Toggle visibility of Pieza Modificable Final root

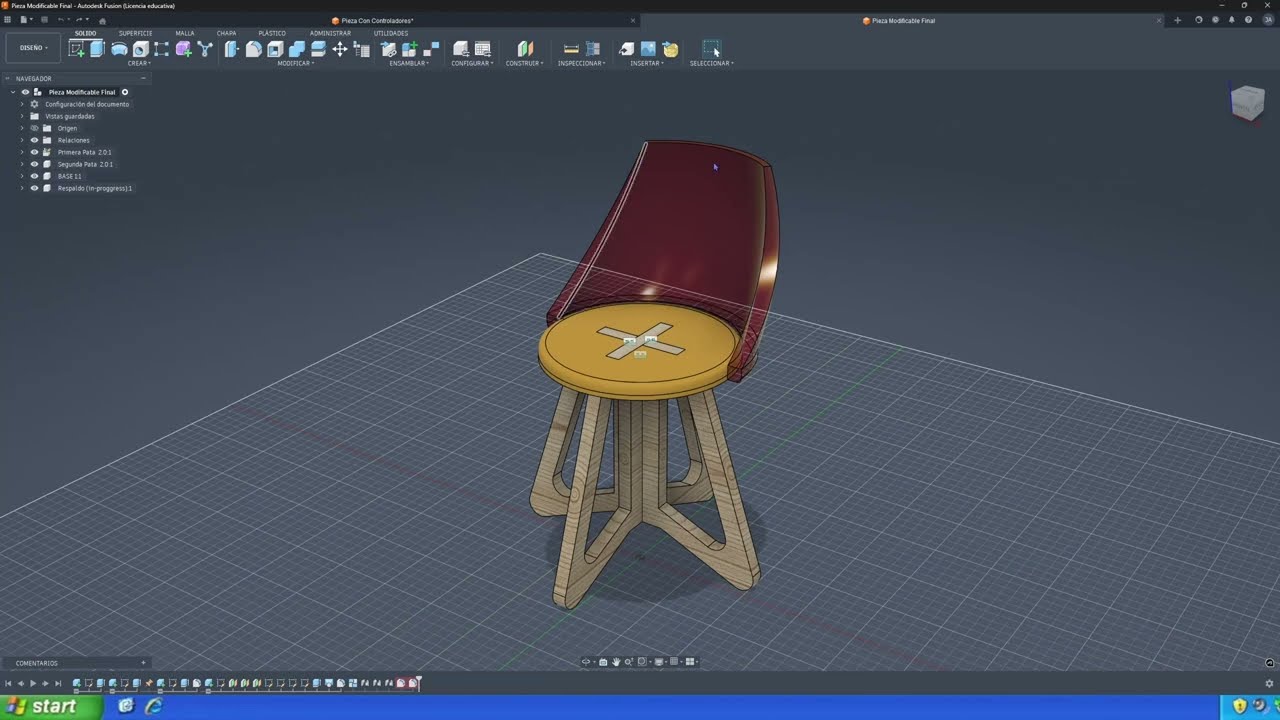pyautogui.click(x=25, y=92)
